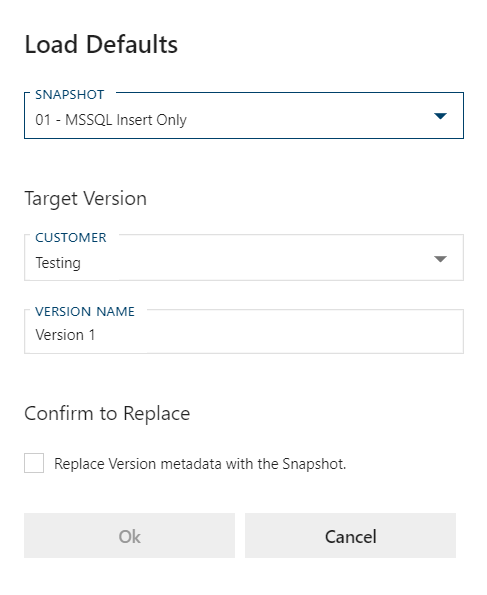Click the Customer dropdown arrow icon

pos(440,259)
